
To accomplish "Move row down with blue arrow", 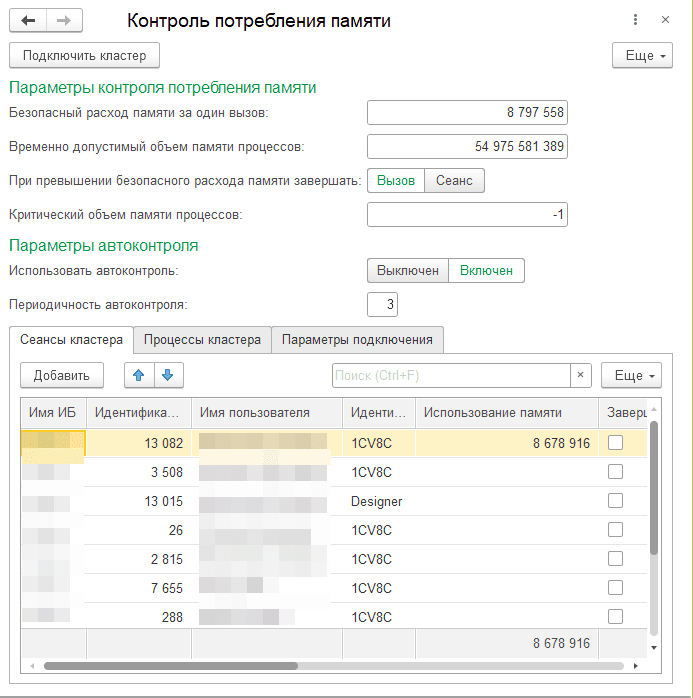I will [x=168, y=375].
